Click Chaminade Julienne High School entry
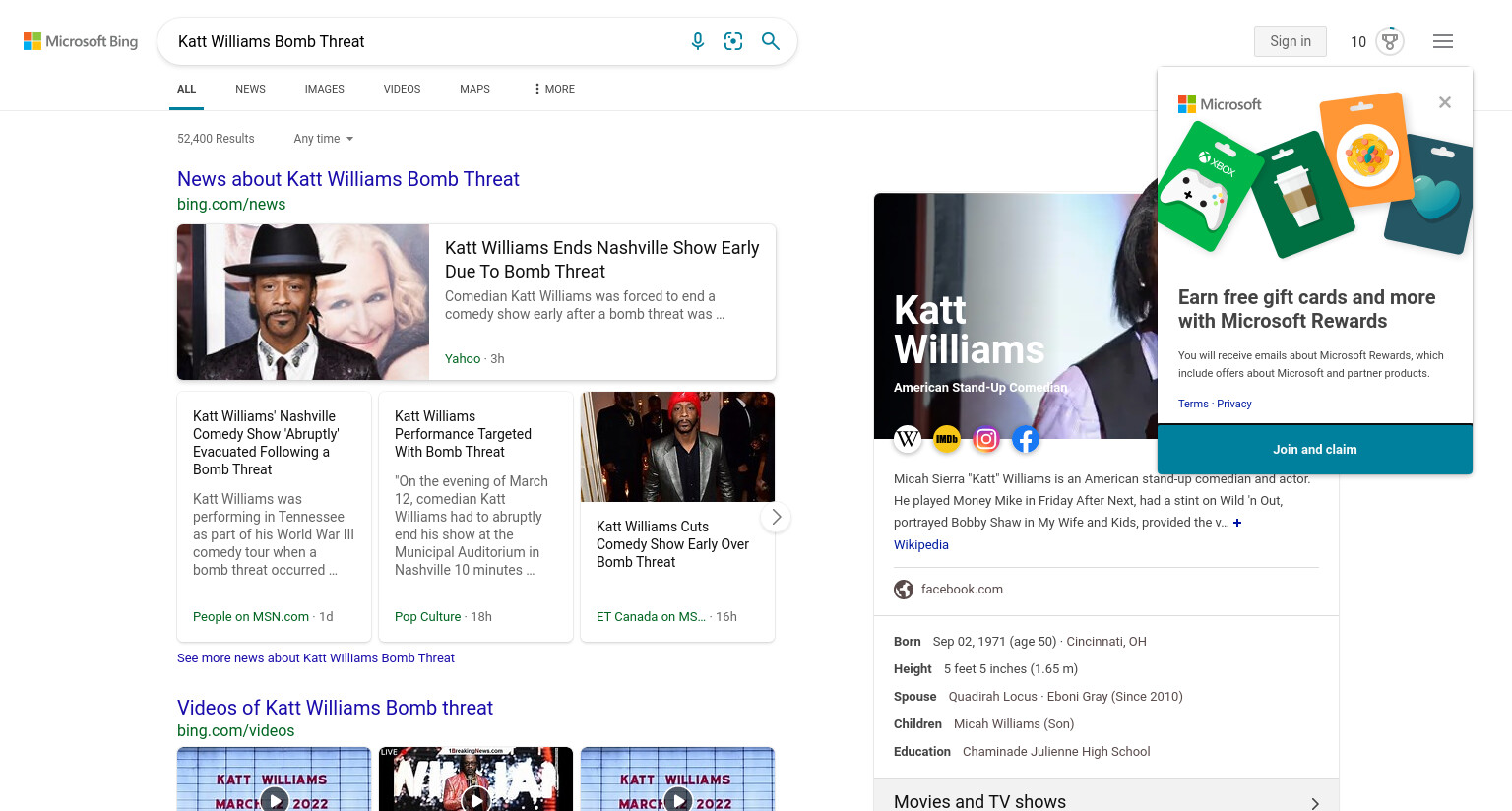 [x=1056, y=752]
